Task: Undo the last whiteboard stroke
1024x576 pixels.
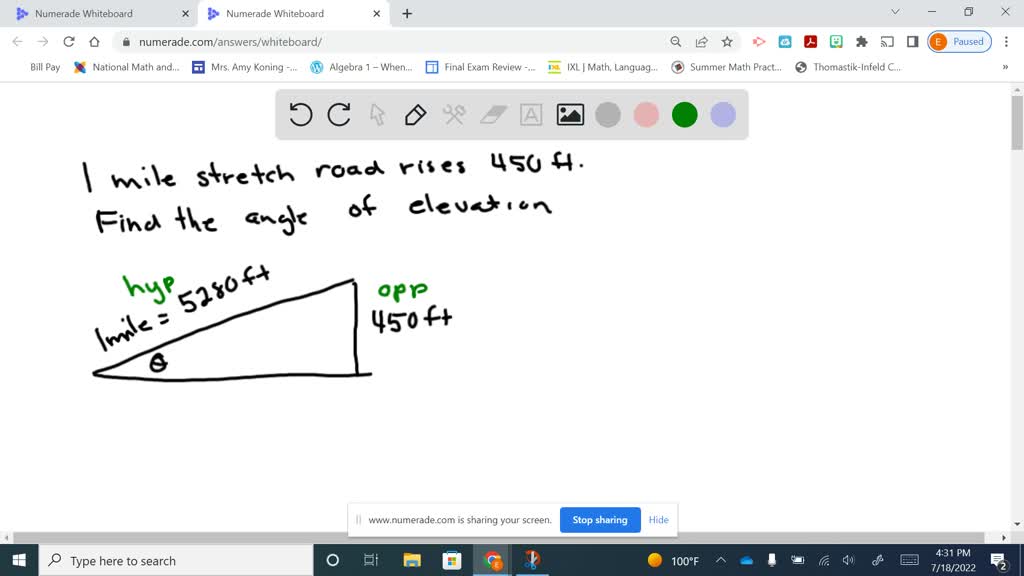Action: pyautogui.click(x=300, y=114)
